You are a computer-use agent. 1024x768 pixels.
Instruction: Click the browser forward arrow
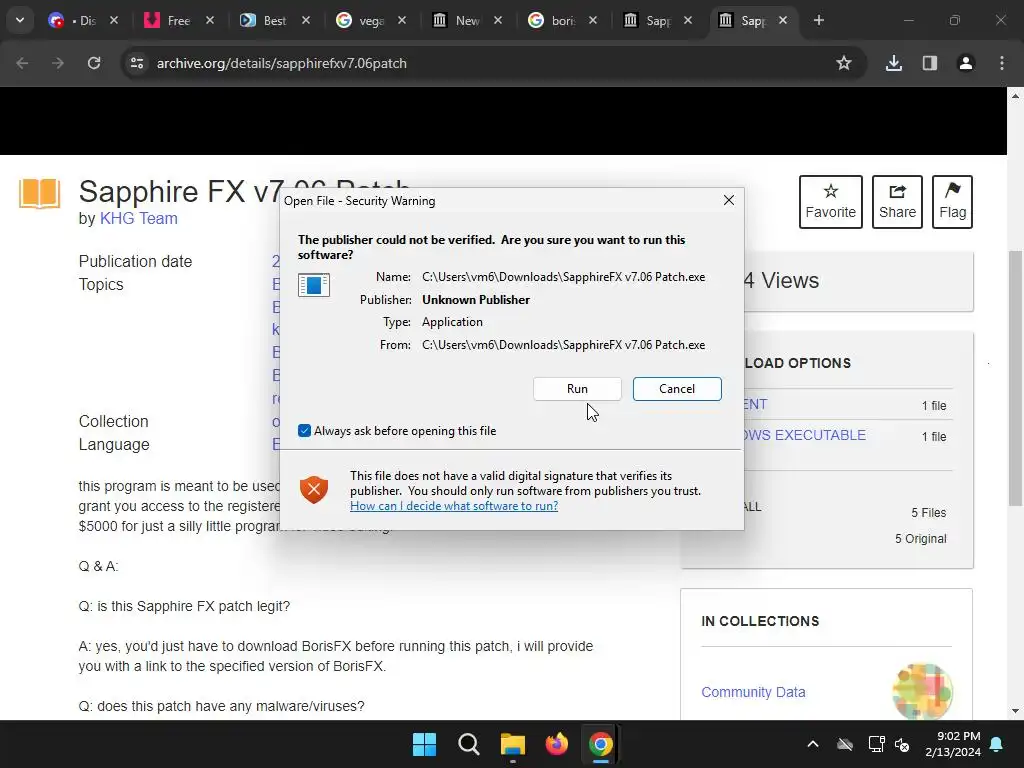click(x=58, y=63)
